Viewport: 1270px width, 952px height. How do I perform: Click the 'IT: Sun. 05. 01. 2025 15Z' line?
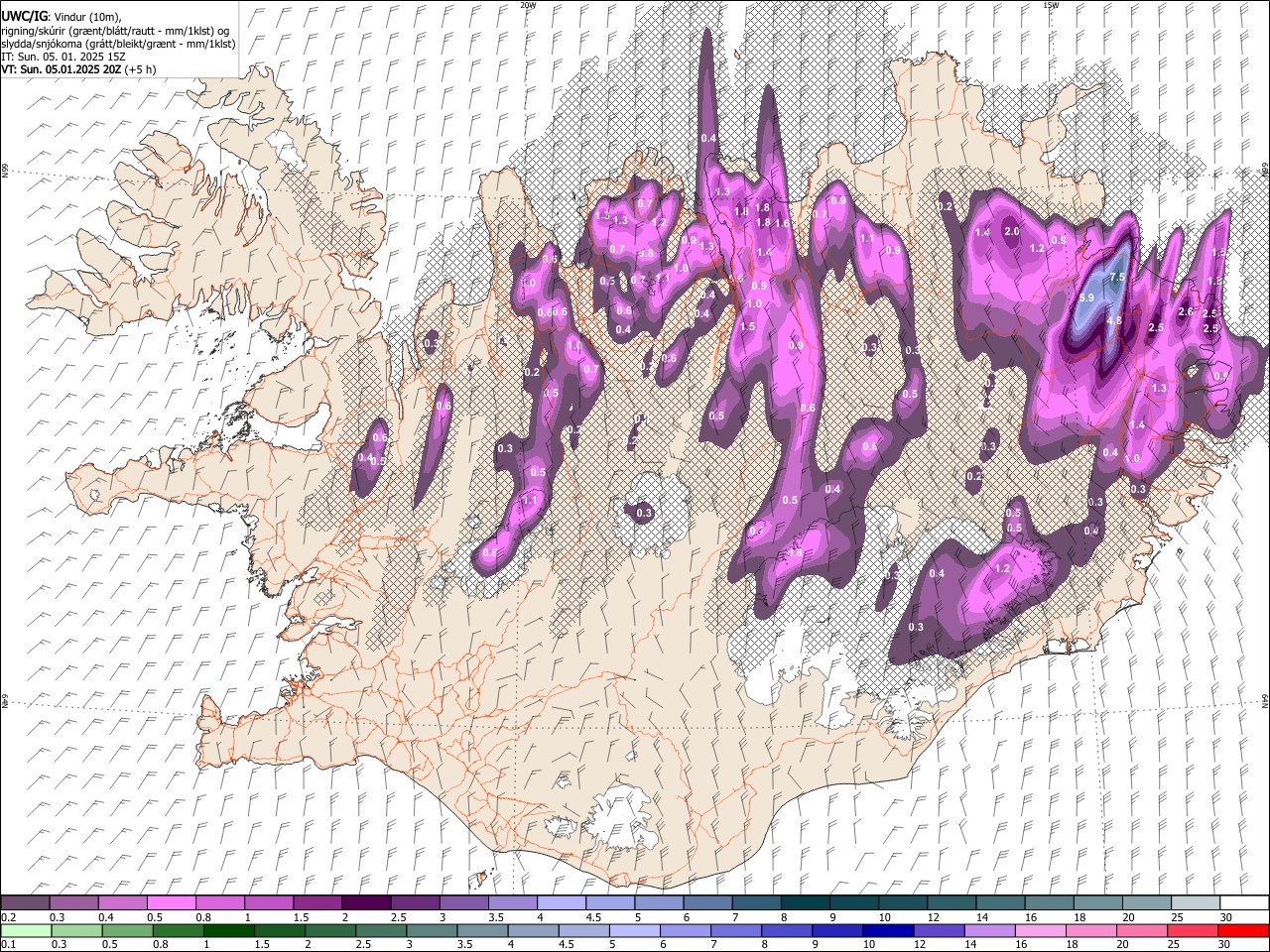63,57
